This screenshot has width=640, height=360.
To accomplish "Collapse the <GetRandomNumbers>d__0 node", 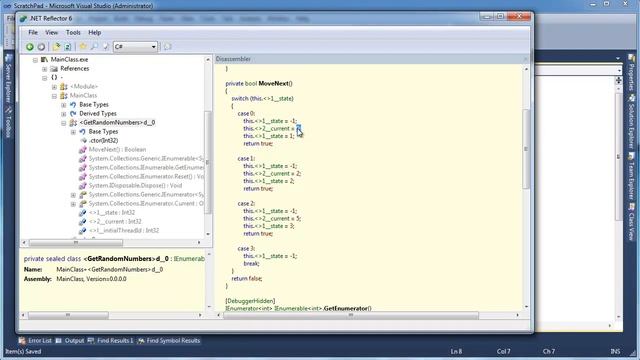I will [64, 123].
